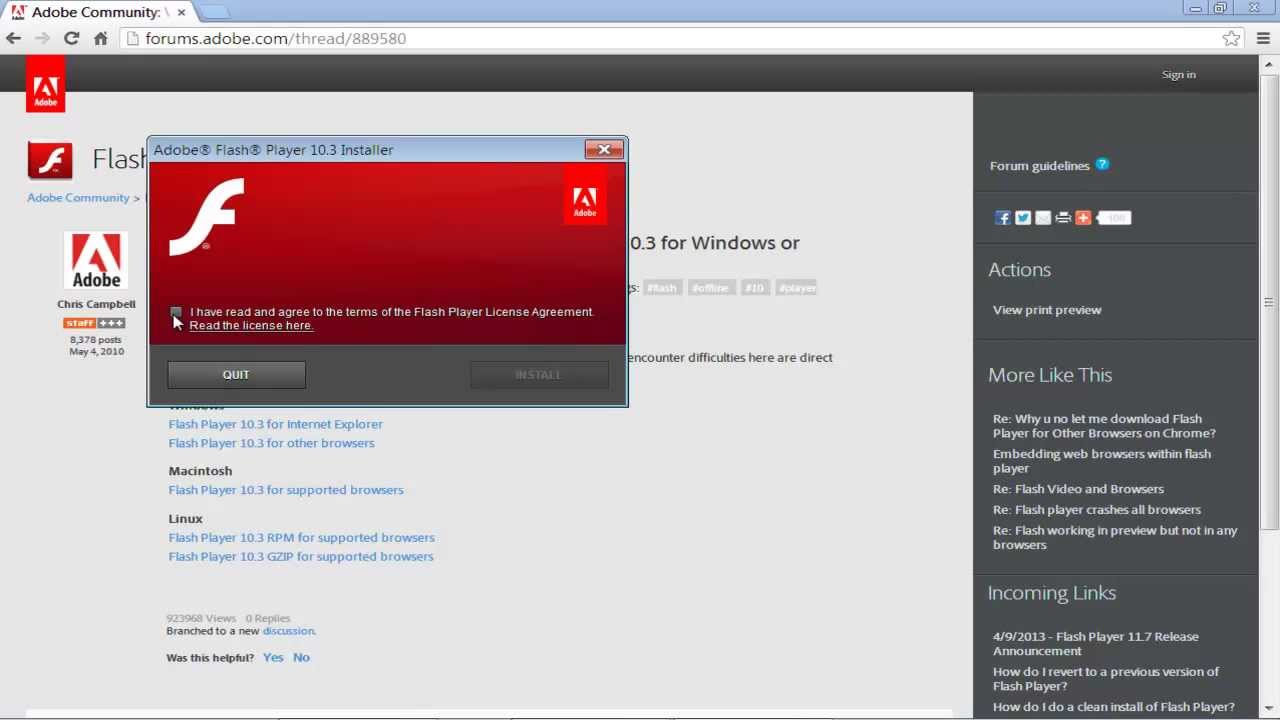
Task: Click the #player tag
Action: 797,288
